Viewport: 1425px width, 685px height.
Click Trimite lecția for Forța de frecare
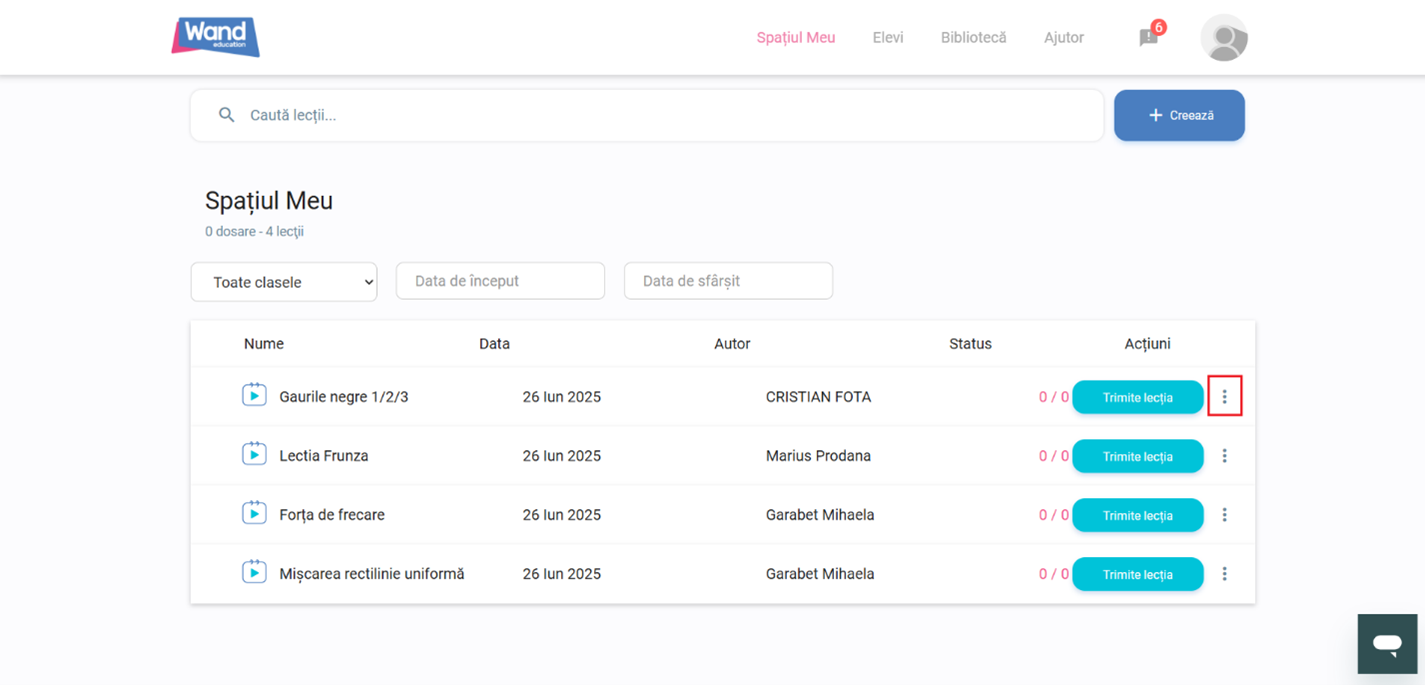pyautogui.click(x=1137, y=516)
